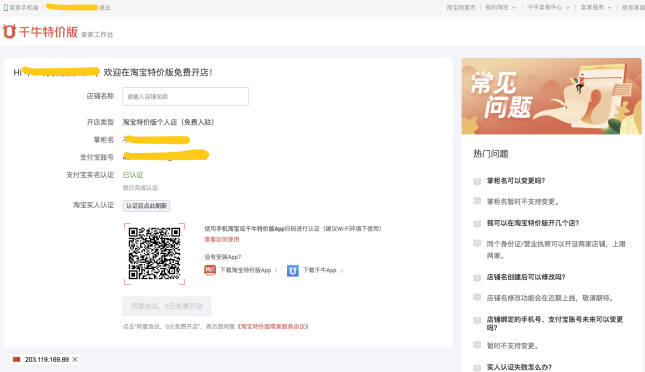Image resolution: width=645 pixels, height=372 pixels.
Task: Close the 203.119.169.89 IP tag
Action: click(x=75, y=359)
